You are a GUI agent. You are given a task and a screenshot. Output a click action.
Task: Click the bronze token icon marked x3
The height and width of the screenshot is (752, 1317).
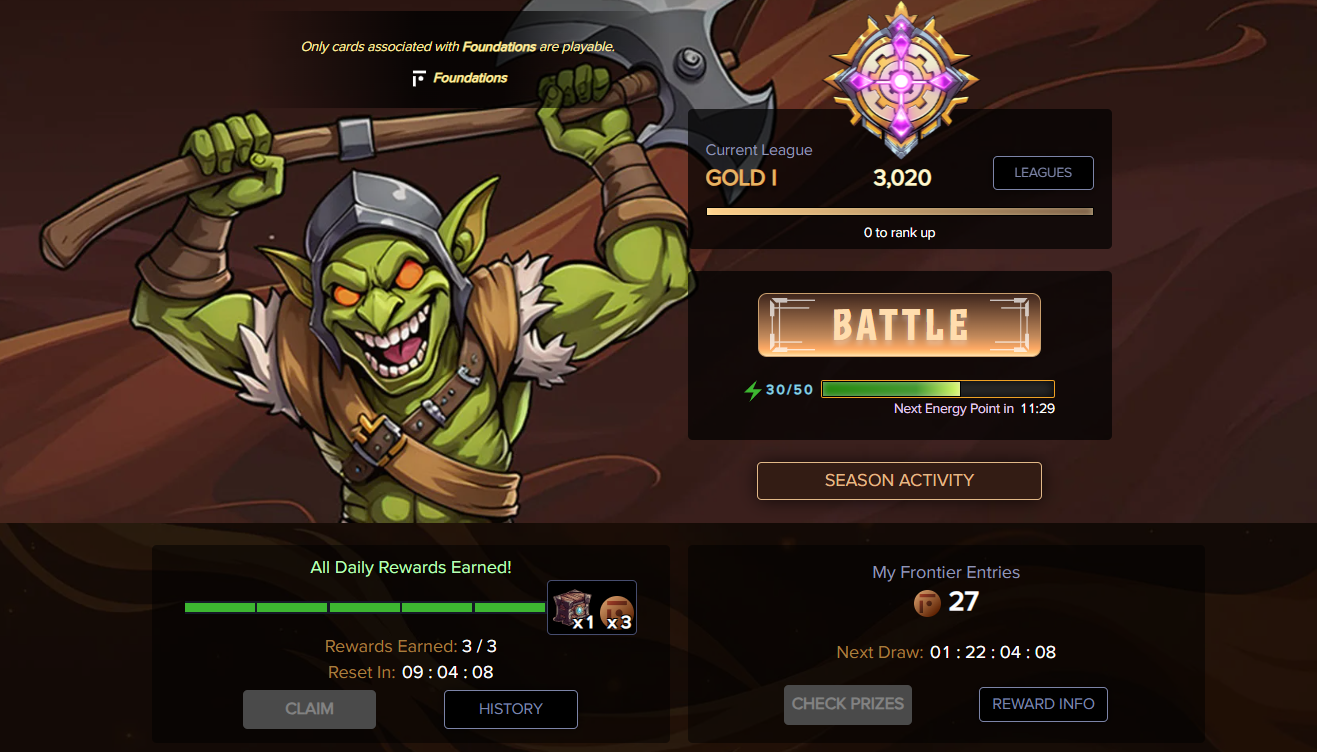(616, 612)
